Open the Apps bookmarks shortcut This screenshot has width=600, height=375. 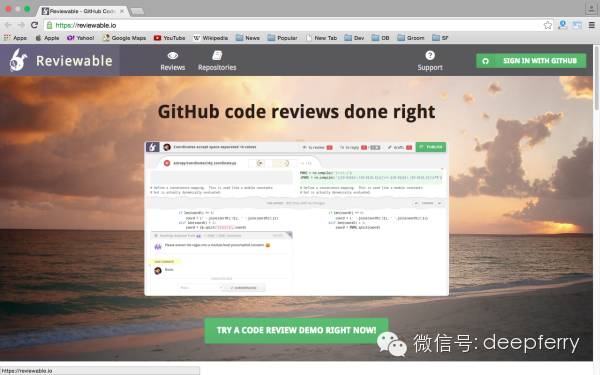pos(15,38)
